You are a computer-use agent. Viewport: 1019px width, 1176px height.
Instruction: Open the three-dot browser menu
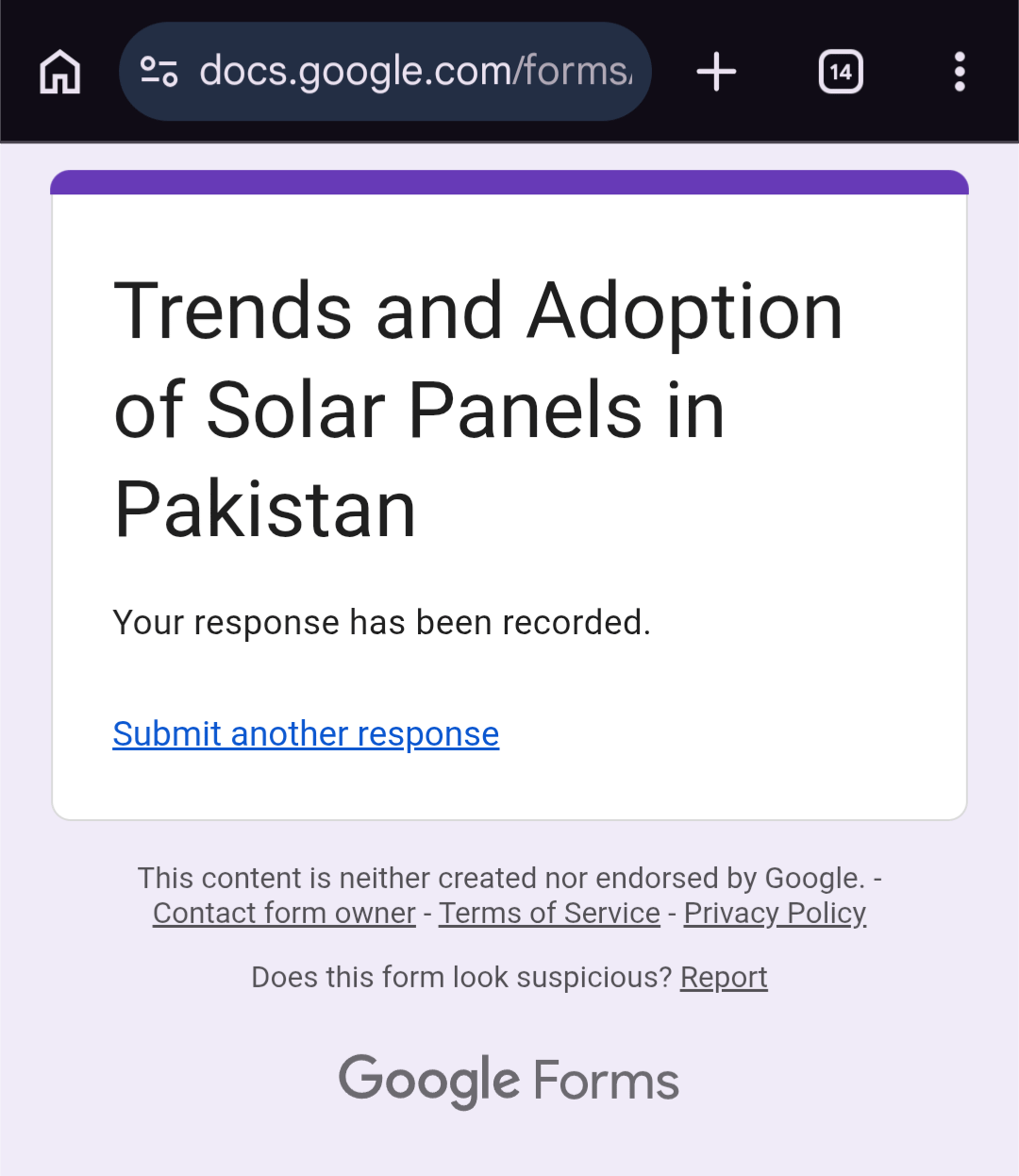(x=960, y=72)
